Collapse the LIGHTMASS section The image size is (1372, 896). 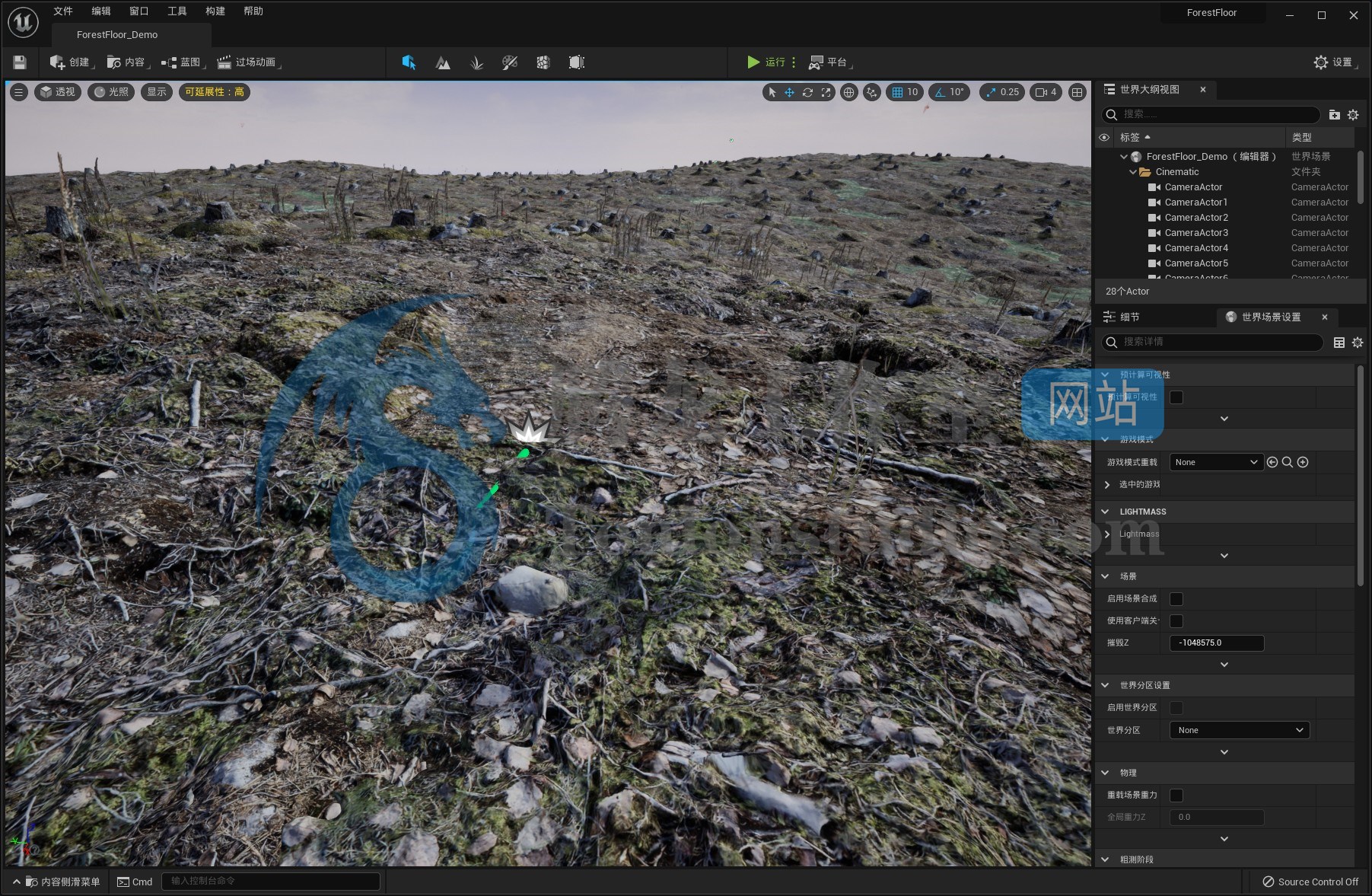[x=1106, y=512]
